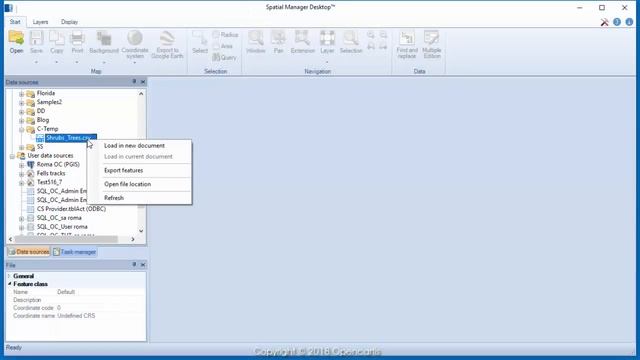
Task: Collapse the User data sources node
Action: (12, 156)
